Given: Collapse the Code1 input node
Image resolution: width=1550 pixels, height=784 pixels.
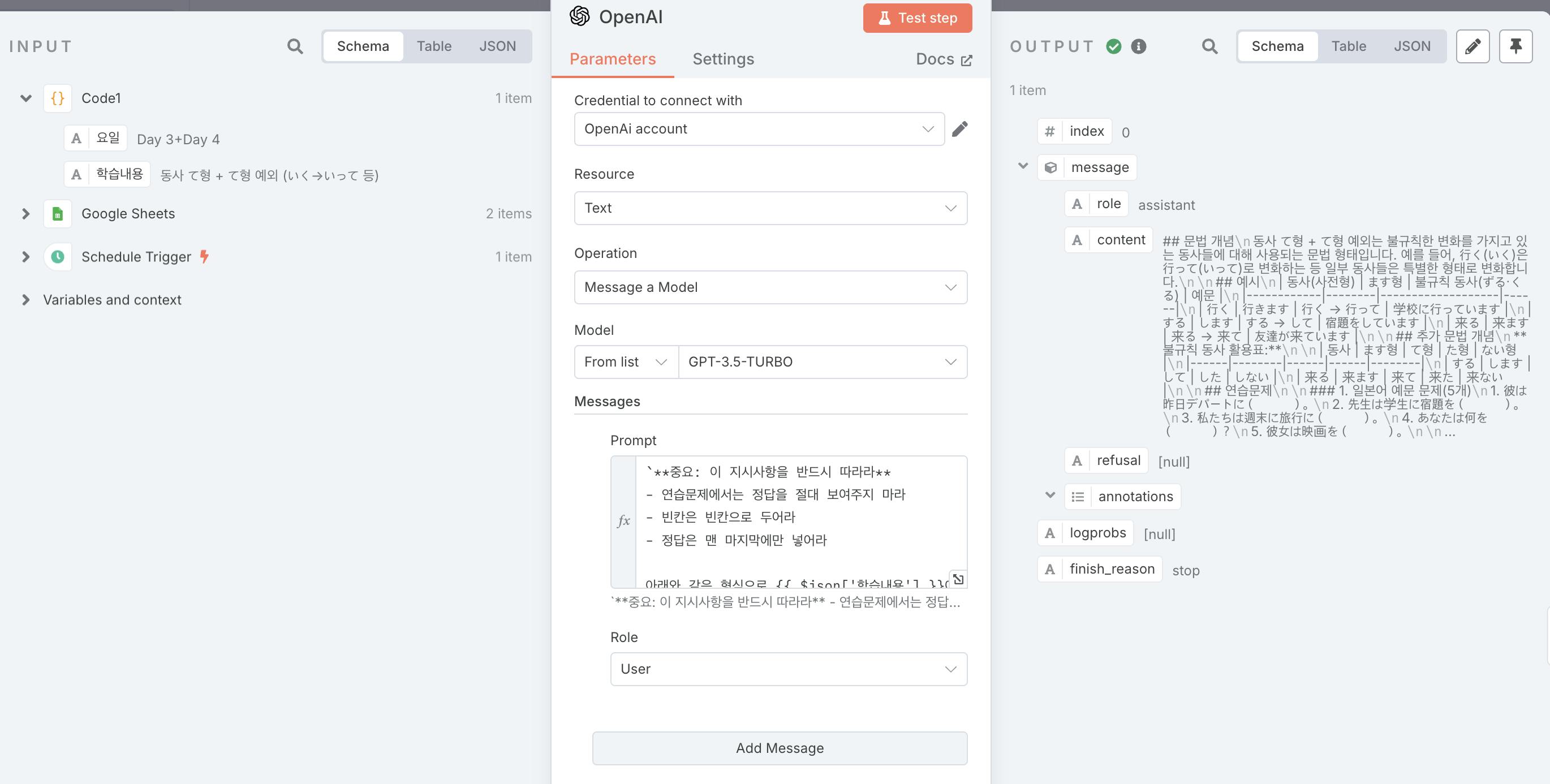Looking at the screenshot, I should tap(26, 98).
